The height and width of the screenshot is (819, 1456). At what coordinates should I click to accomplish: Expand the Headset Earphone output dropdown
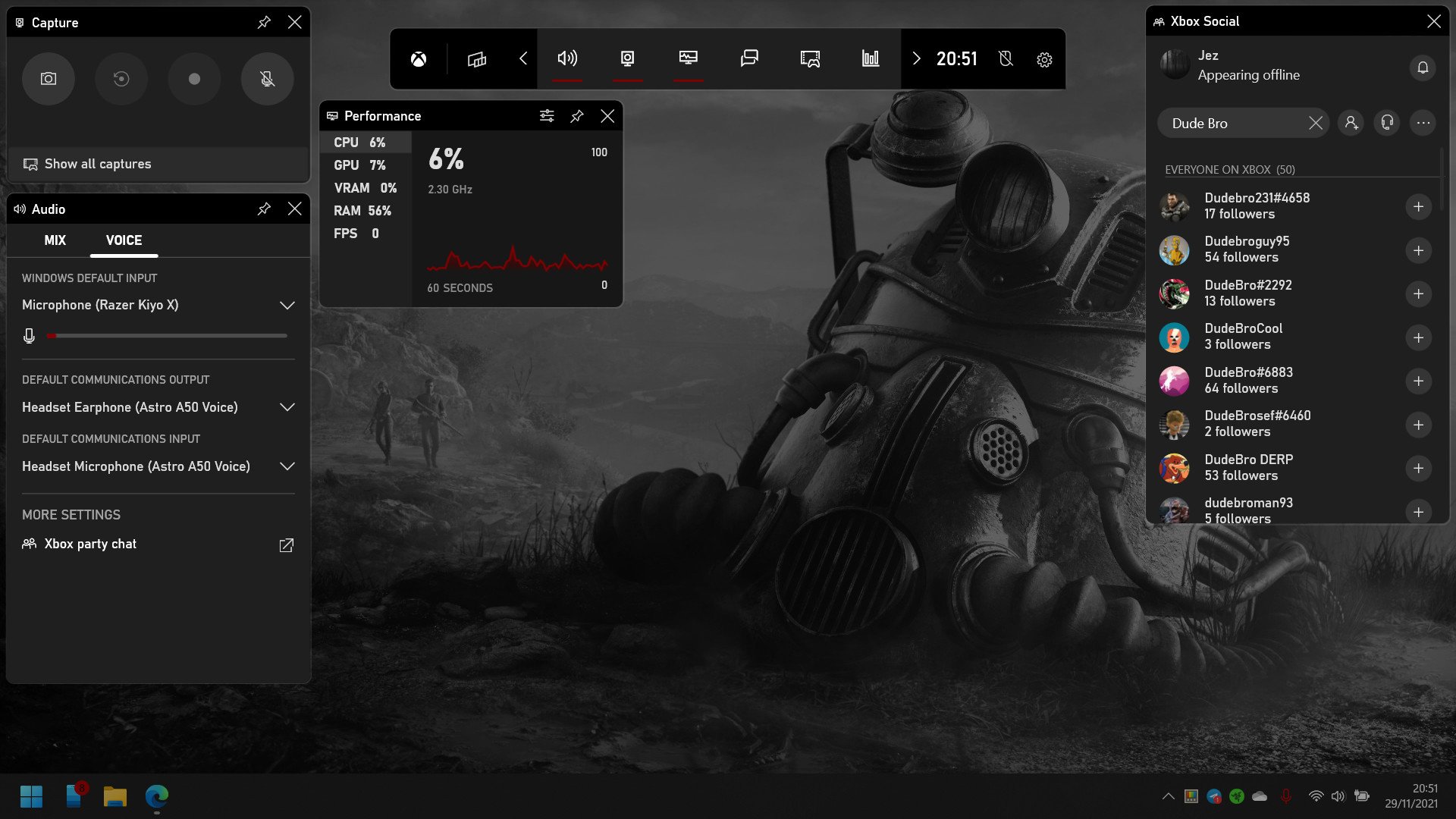pos(287,407)
